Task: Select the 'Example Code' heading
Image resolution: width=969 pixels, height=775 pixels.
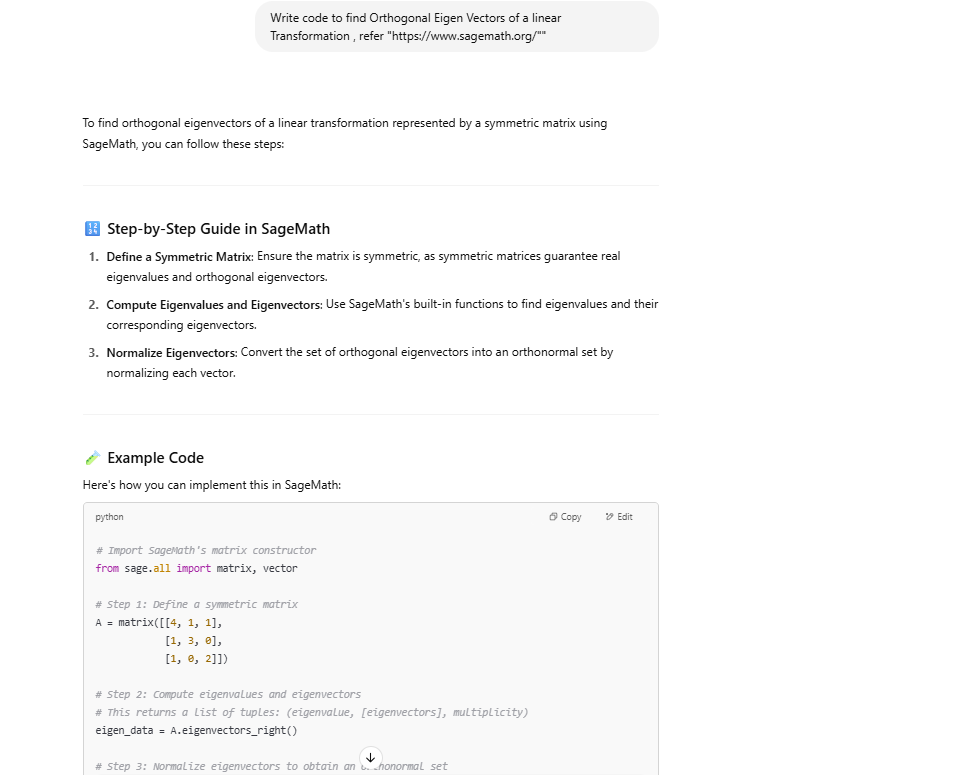Action: coord(155,458)
